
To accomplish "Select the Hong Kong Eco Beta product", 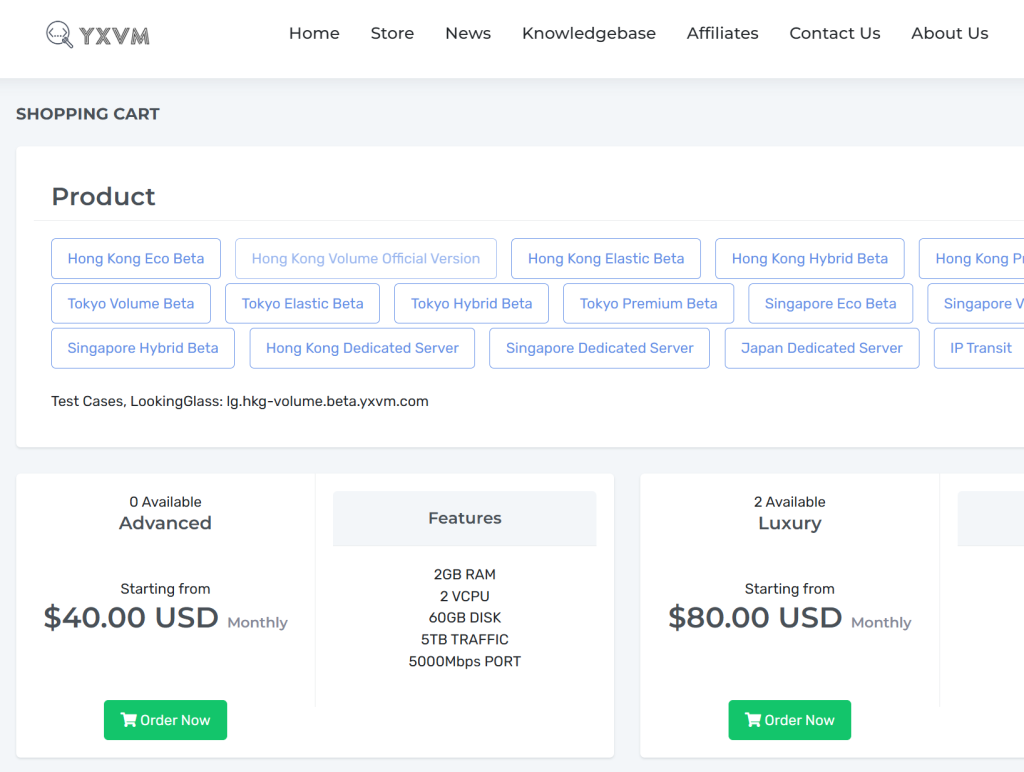I will (136, 259).
